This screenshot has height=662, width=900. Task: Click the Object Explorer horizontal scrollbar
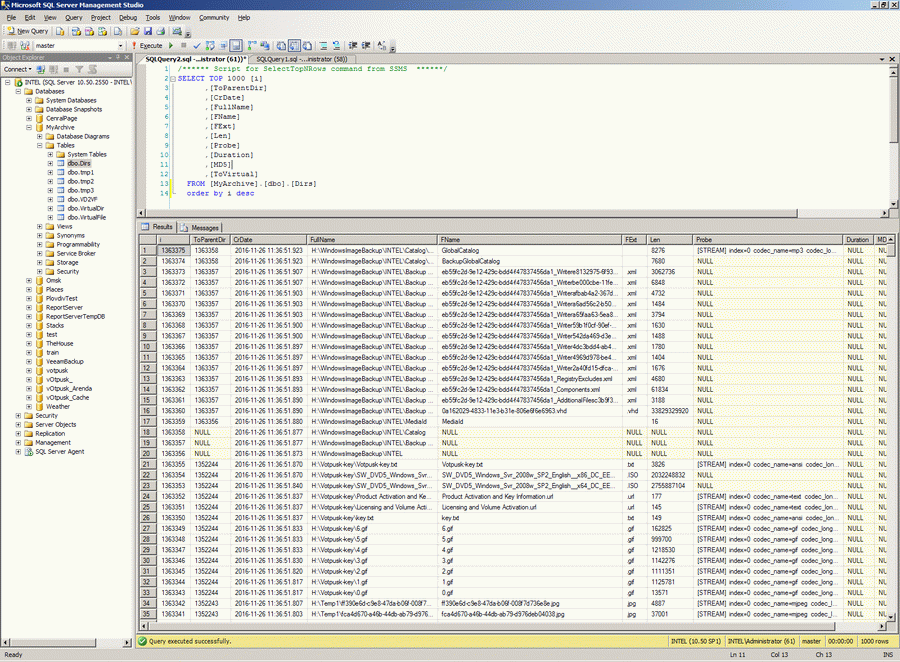tap(67, 642)
